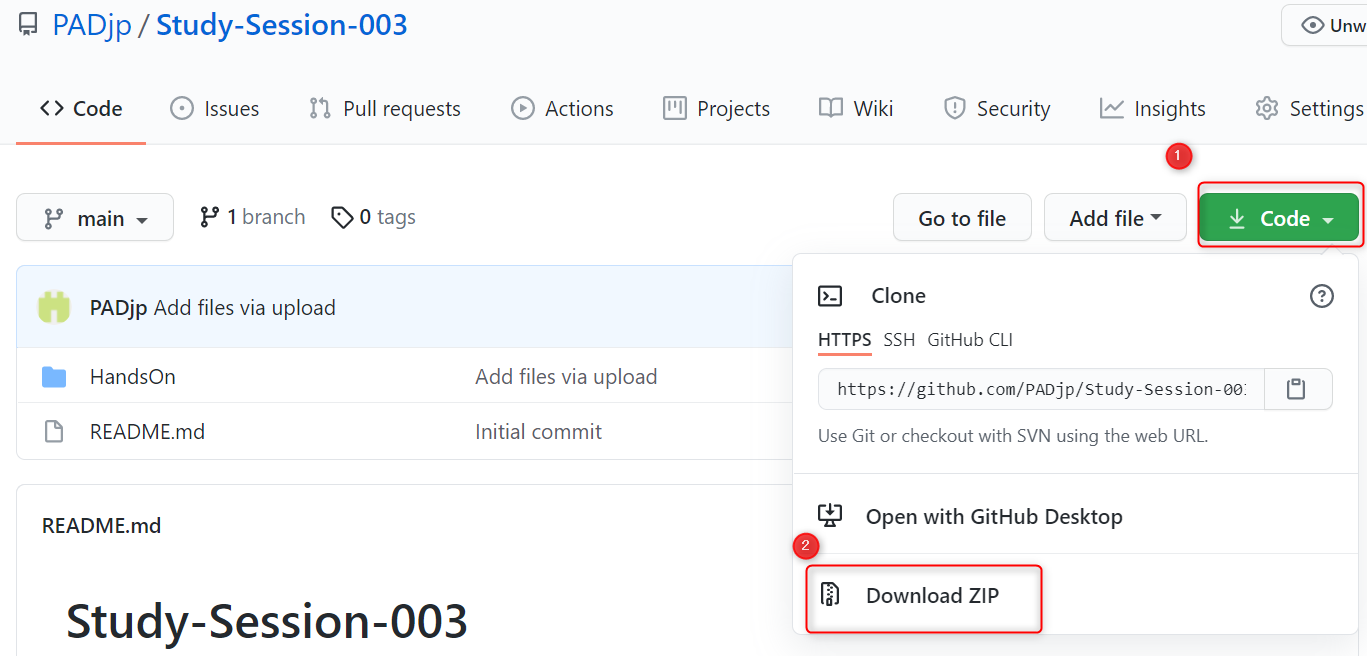Open the main branch selector dropdown
1367x656 pixels.
pos(94,217)
